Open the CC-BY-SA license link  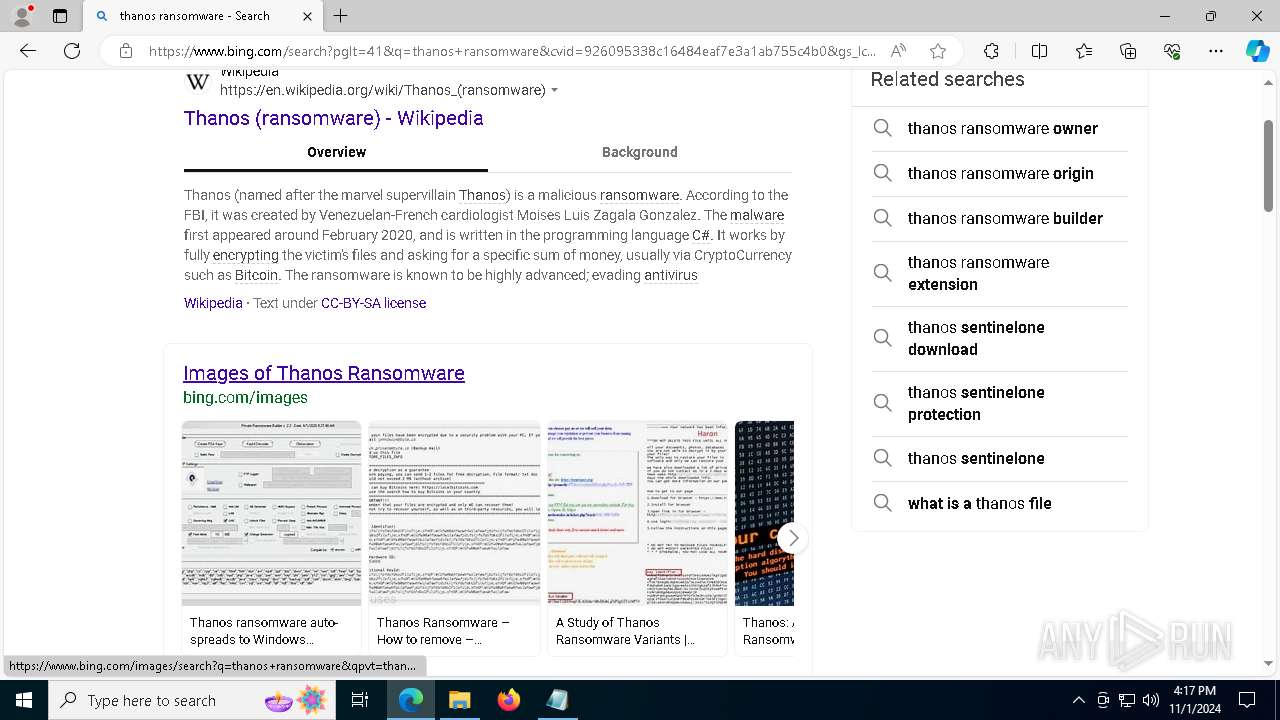[x=373, y=303]
